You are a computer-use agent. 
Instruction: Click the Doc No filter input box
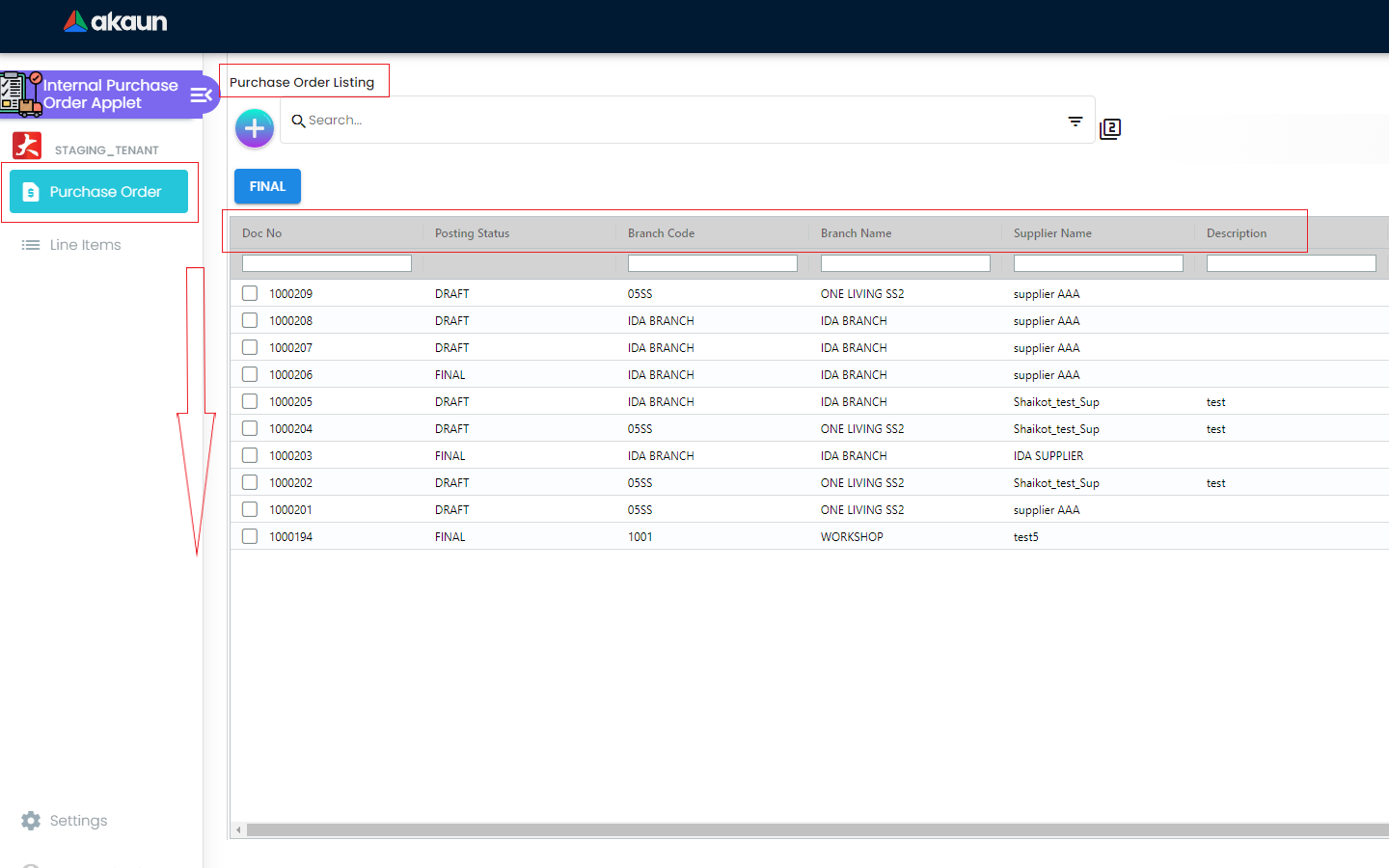point(326,263)
